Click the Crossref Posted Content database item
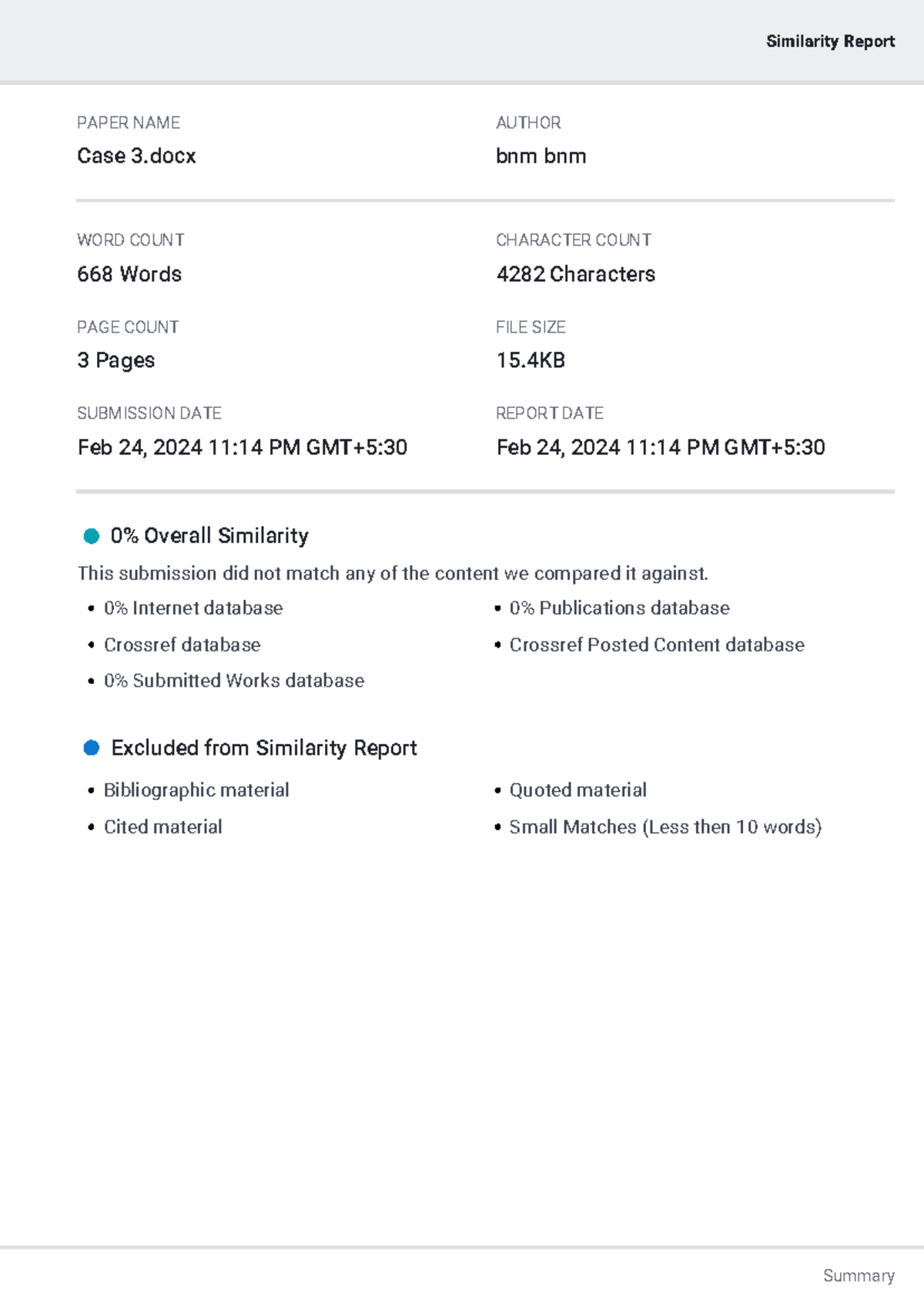Viewport: 924px width, 1306px height. [657, 645]
